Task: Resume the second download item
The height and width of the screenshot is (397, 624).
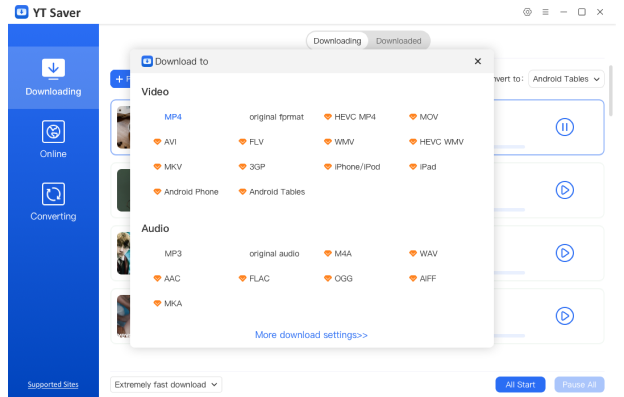Action: [x=565, y=190]
